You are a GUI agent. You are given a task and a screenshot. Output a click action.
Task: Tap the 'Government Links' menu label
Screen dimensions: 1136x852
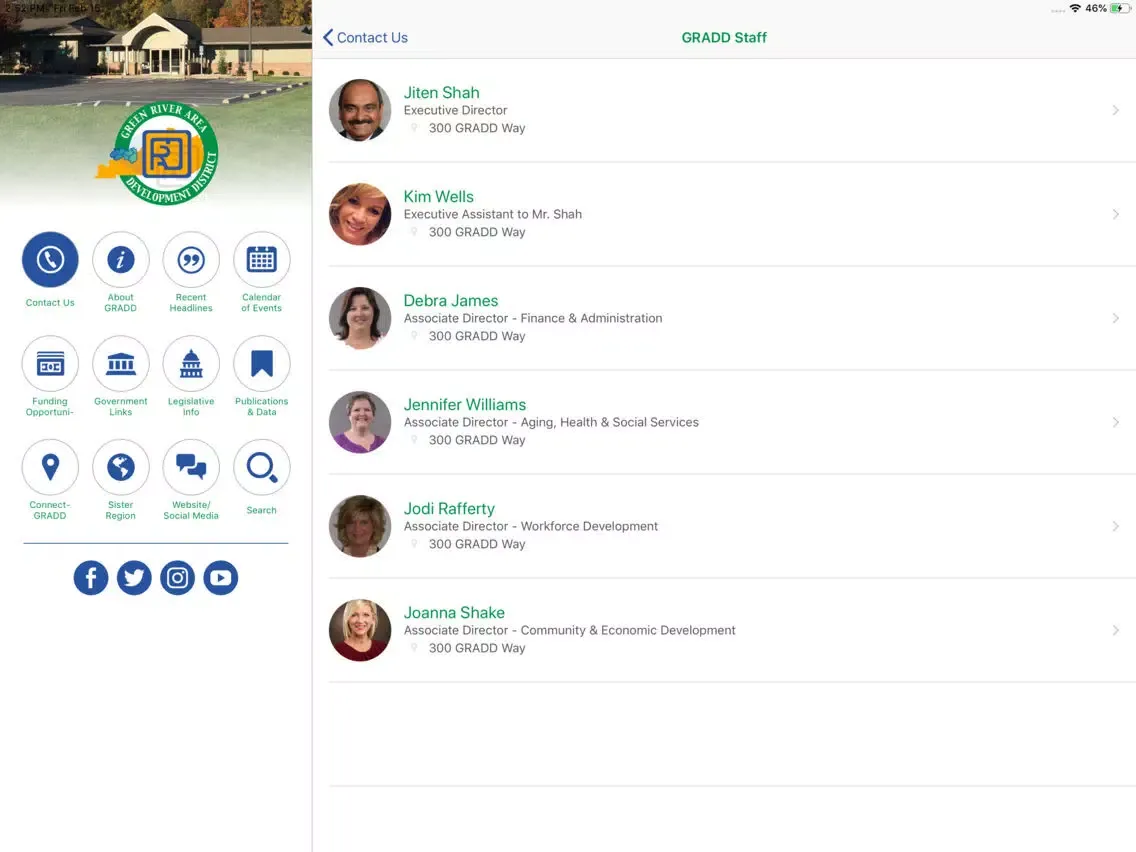coord(120,406)
